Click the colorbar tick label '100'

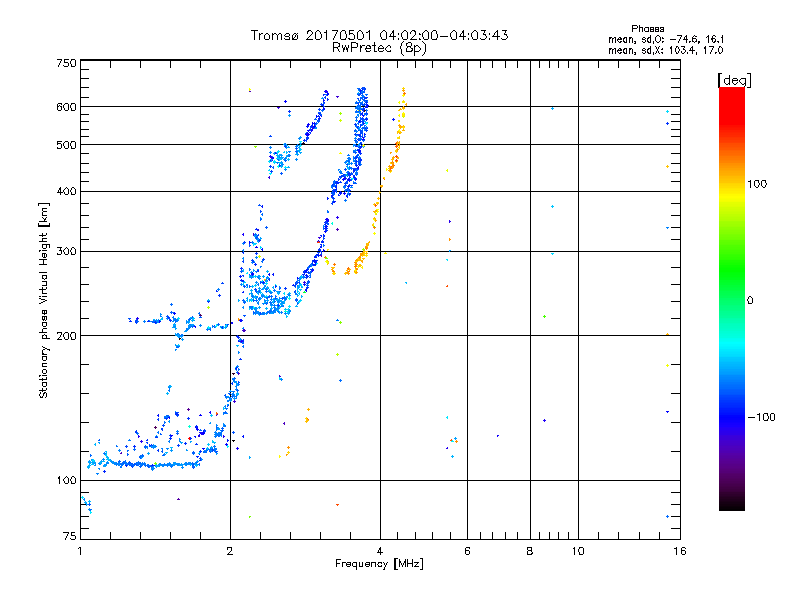pyautogui.click(x=757, y=184)
